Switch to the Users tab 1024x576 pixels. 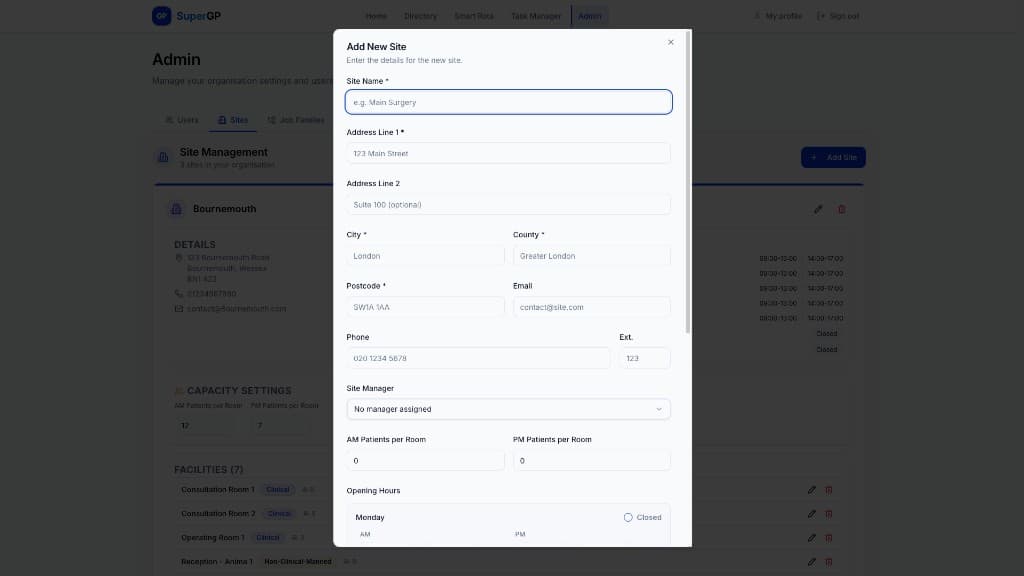point(182,120)
